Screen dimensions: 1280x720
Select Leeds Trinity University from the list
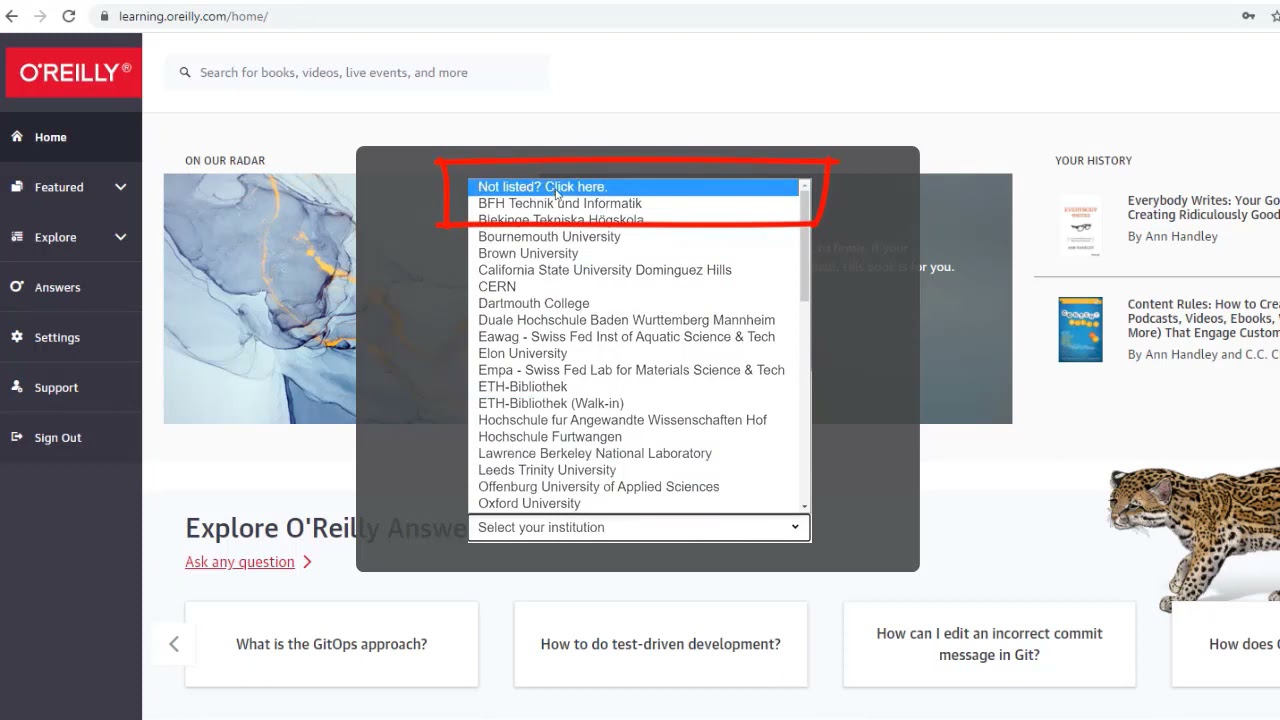633,470
